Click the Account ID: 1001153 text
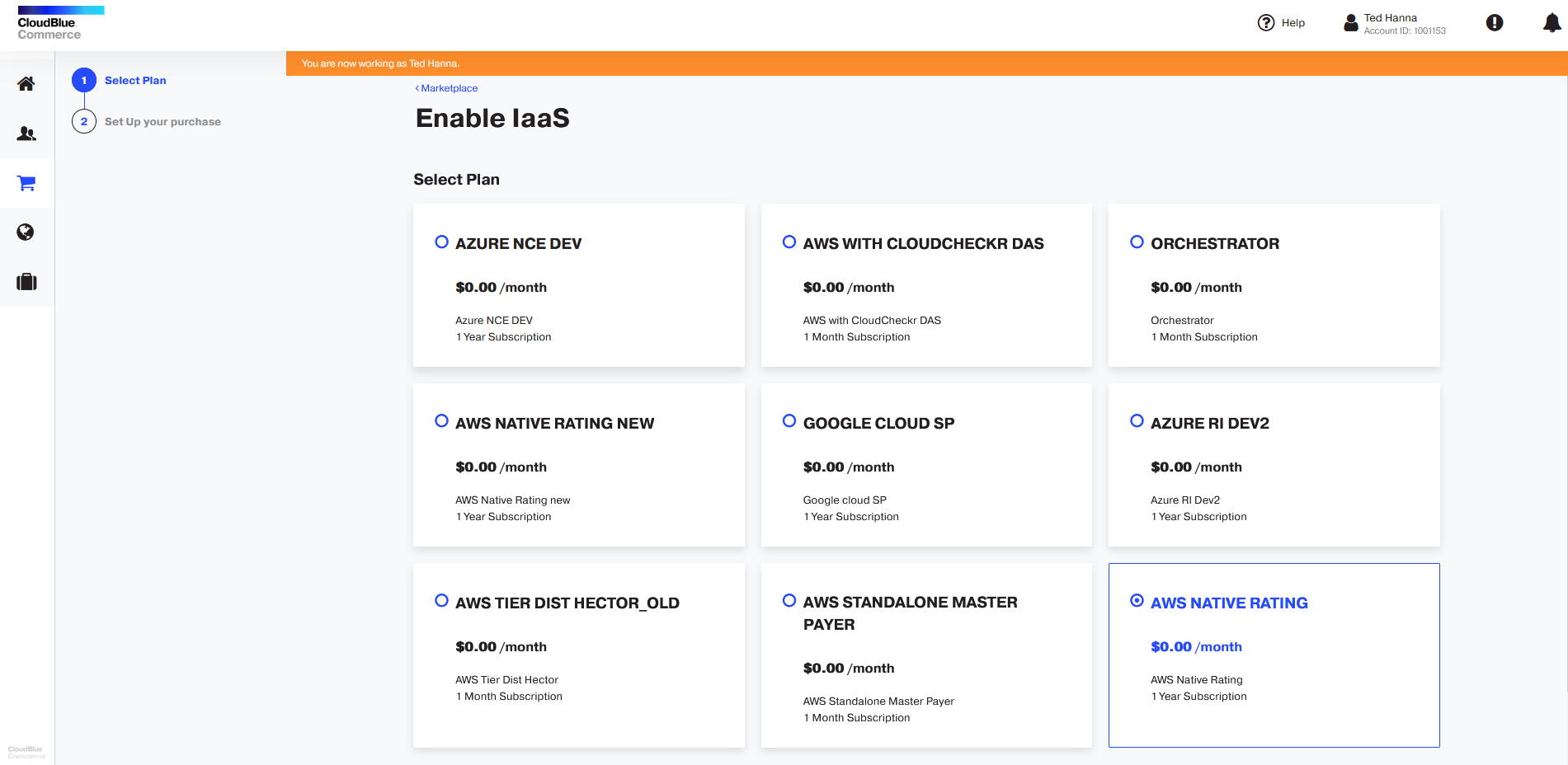Viewport: 1568px width, 765px height. (x=1405, y=31)
